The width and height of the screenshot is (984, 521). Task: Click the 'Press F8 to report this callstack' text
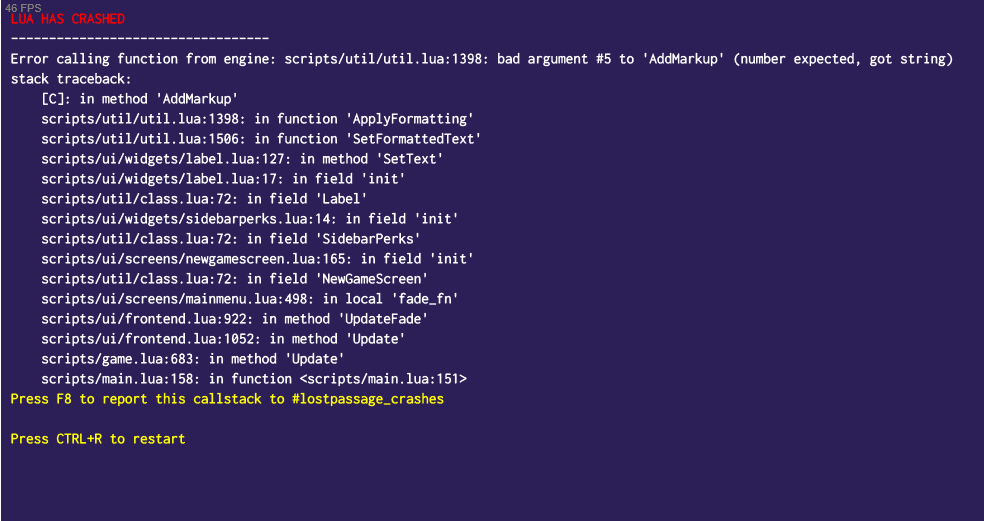pyautogui.click(x=227, y=399)
